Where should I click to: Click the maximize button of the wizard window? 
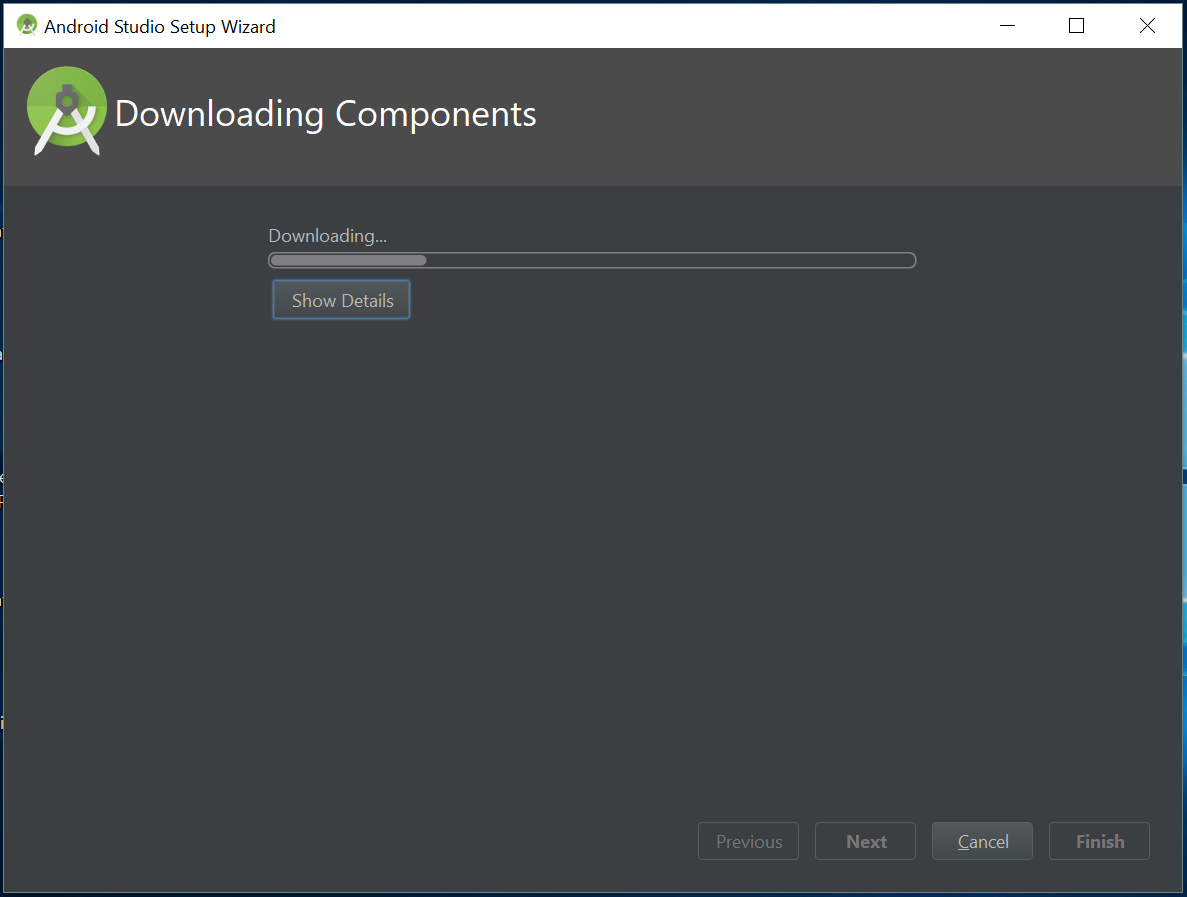click(x=1076, y=25)
